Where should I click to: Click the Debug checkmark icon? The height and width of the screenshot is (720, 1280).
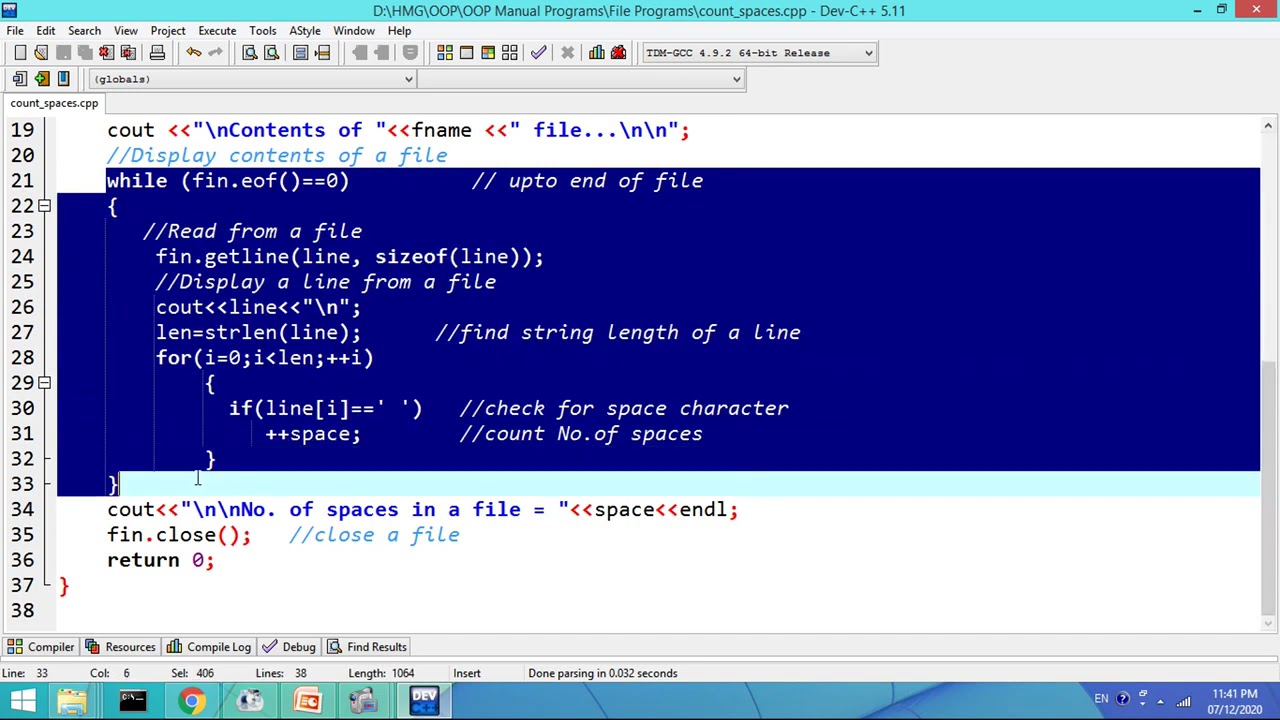tap(539, 53)
